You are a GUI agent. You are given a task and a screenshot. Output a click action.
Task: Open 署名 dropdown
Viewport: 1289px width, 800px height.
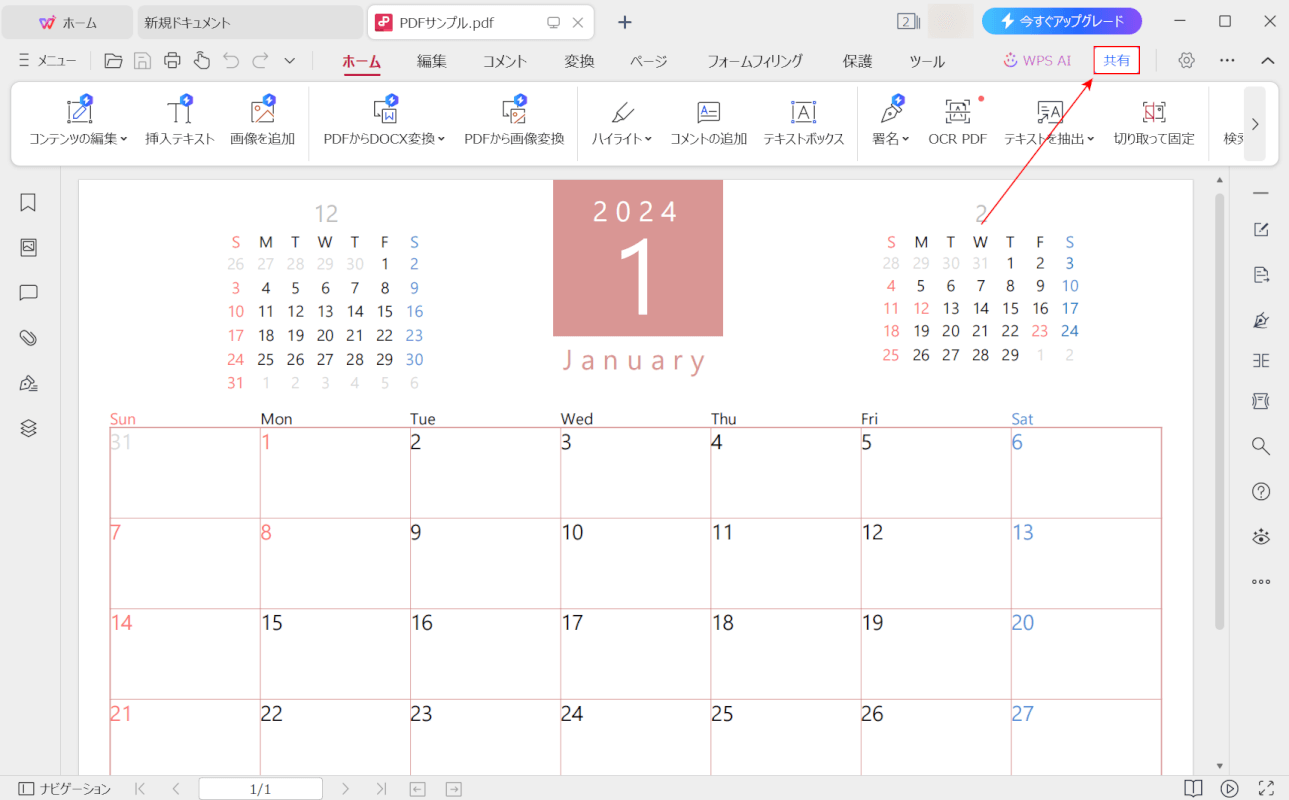[888, 123]
